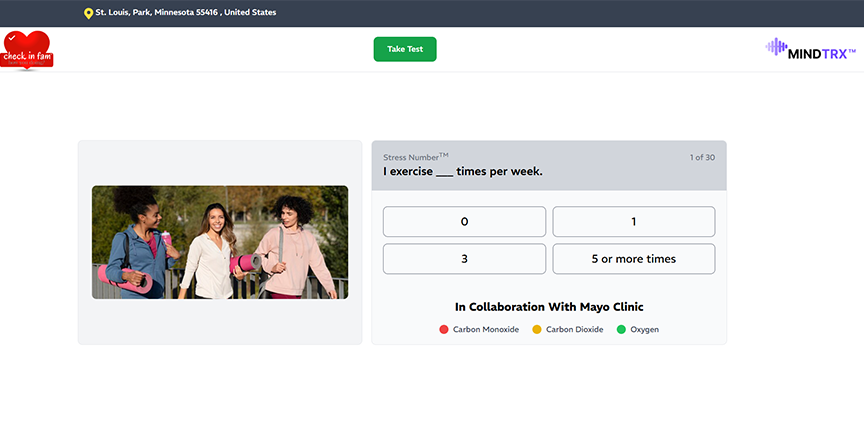Image resolution: width=864 pixels, height=436 pixels.
Task: Click the purple MindTRX waveform icon
Action: [x=776, y=47]
